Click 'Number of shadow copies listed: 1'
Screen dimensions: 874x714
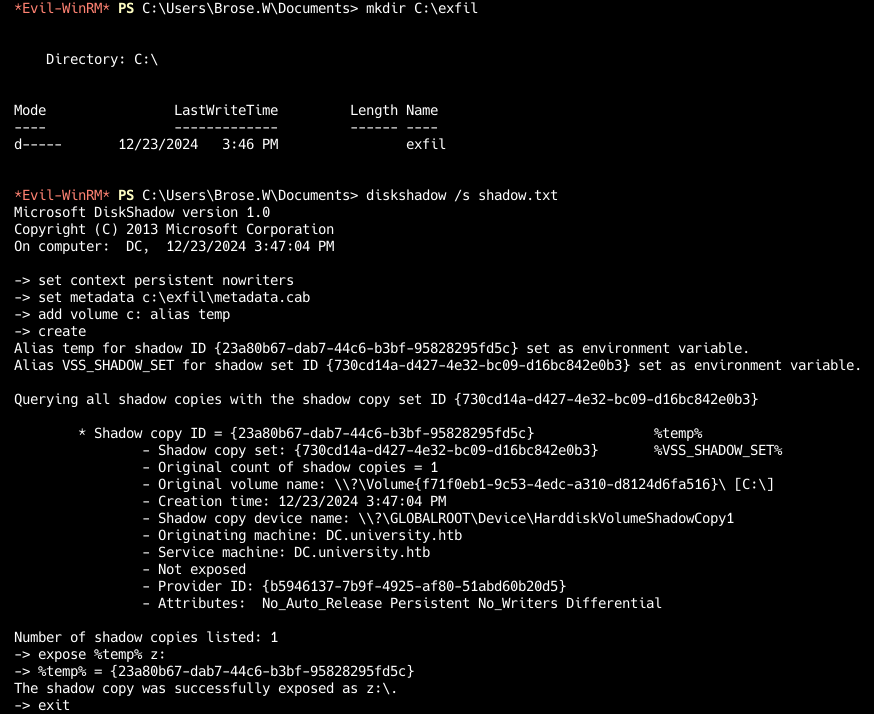tap(146, 637)
